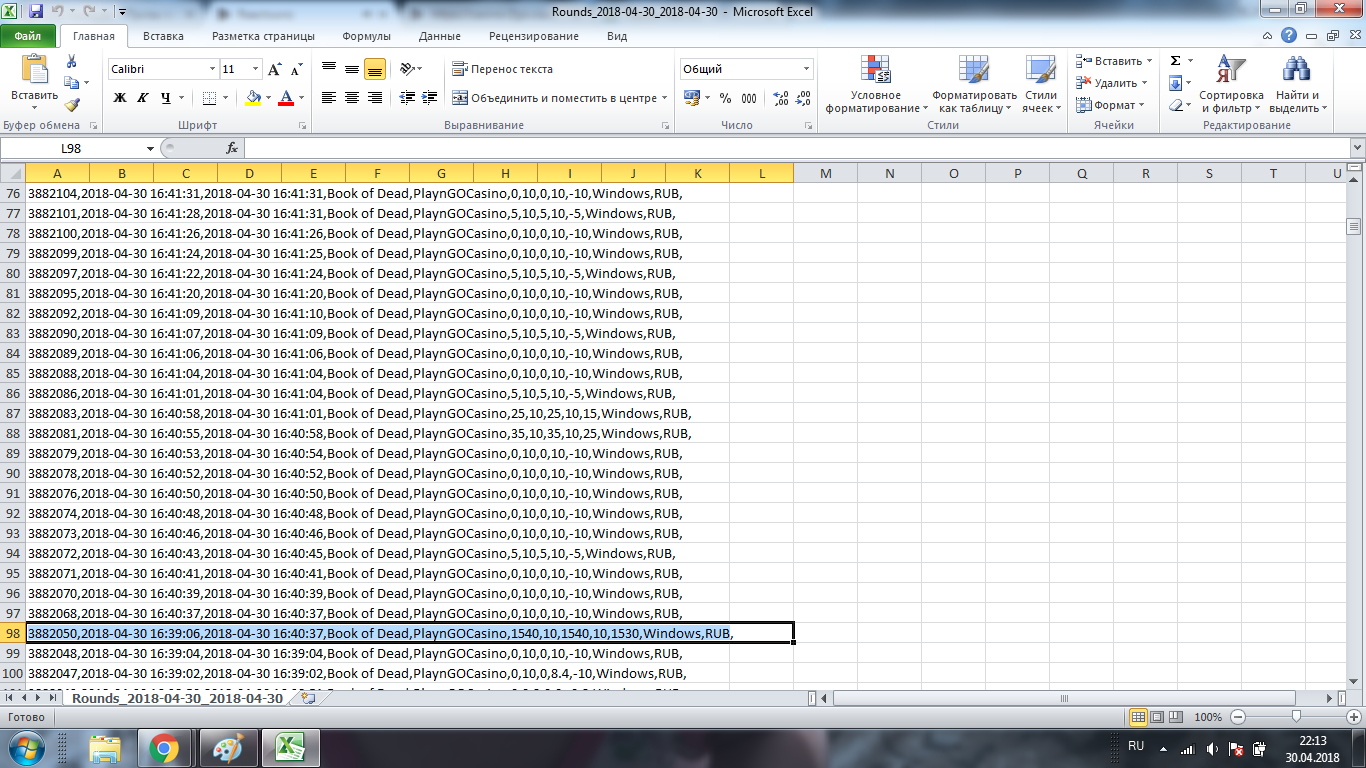Click the insert new worksheet tab icon
1366x768 pixels.
pyautogui.click(x=308, y=698)
